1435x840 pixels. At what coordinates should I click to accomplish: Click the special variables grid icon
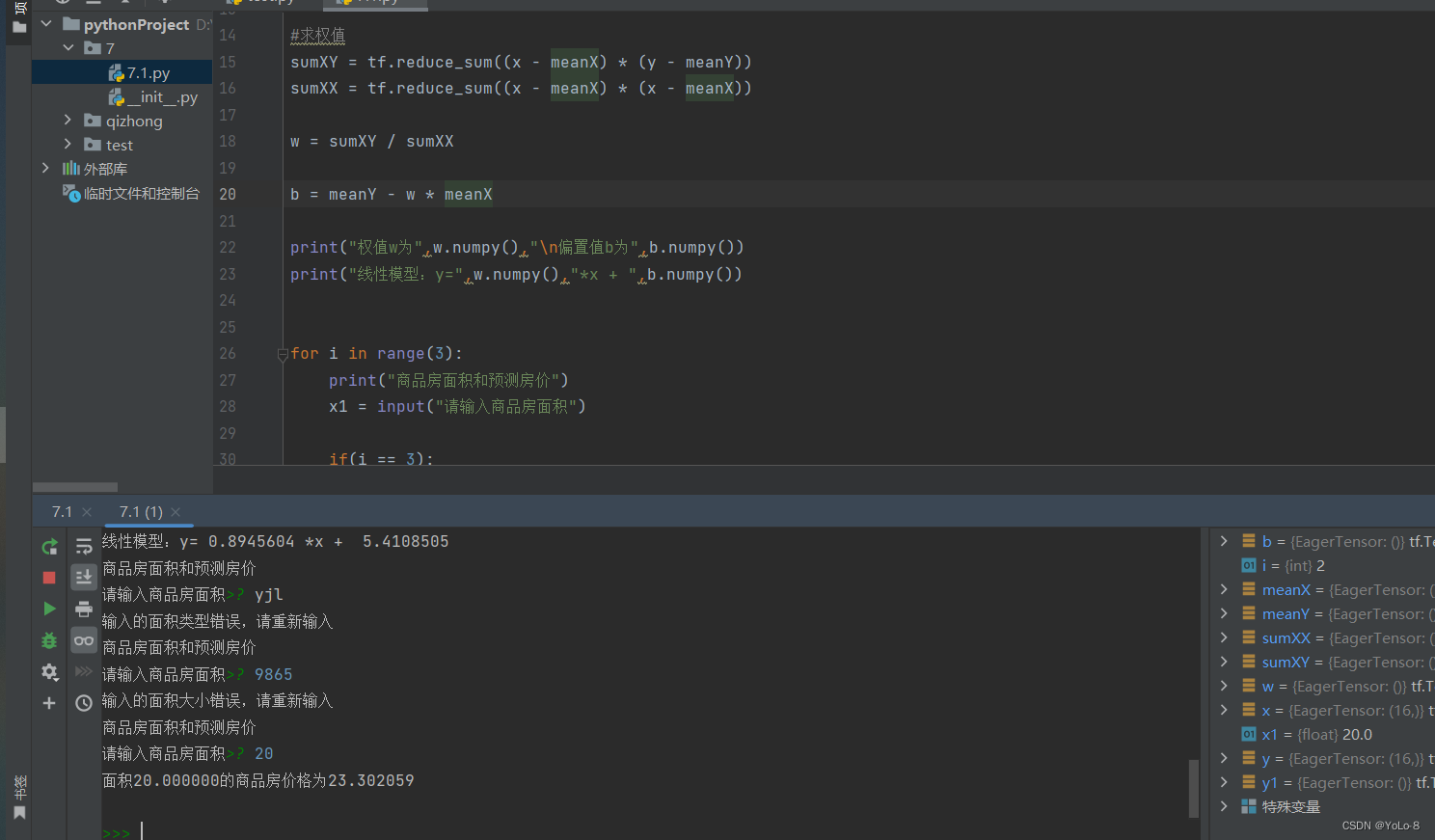1249,806
